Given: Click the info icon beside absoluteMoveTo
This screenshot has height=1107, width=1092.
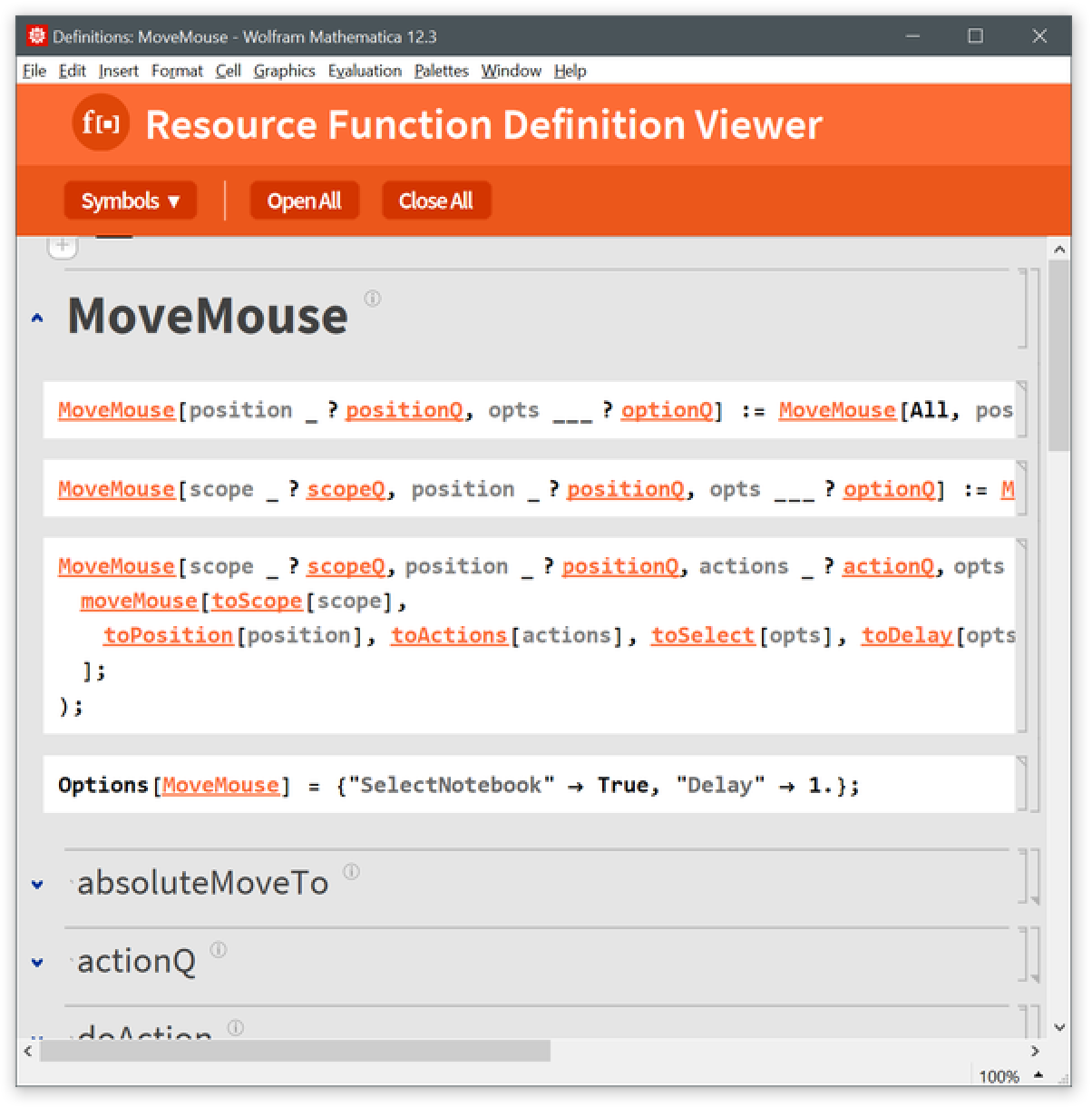Looking at the screenshot, I should 352,872.
